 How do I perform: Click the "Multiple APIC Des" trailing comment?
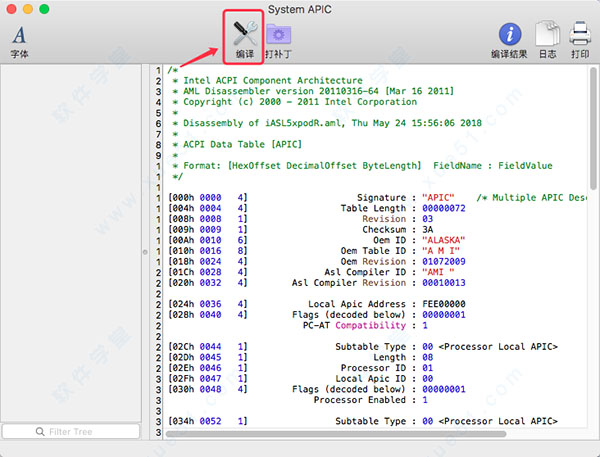click(531, 197)
